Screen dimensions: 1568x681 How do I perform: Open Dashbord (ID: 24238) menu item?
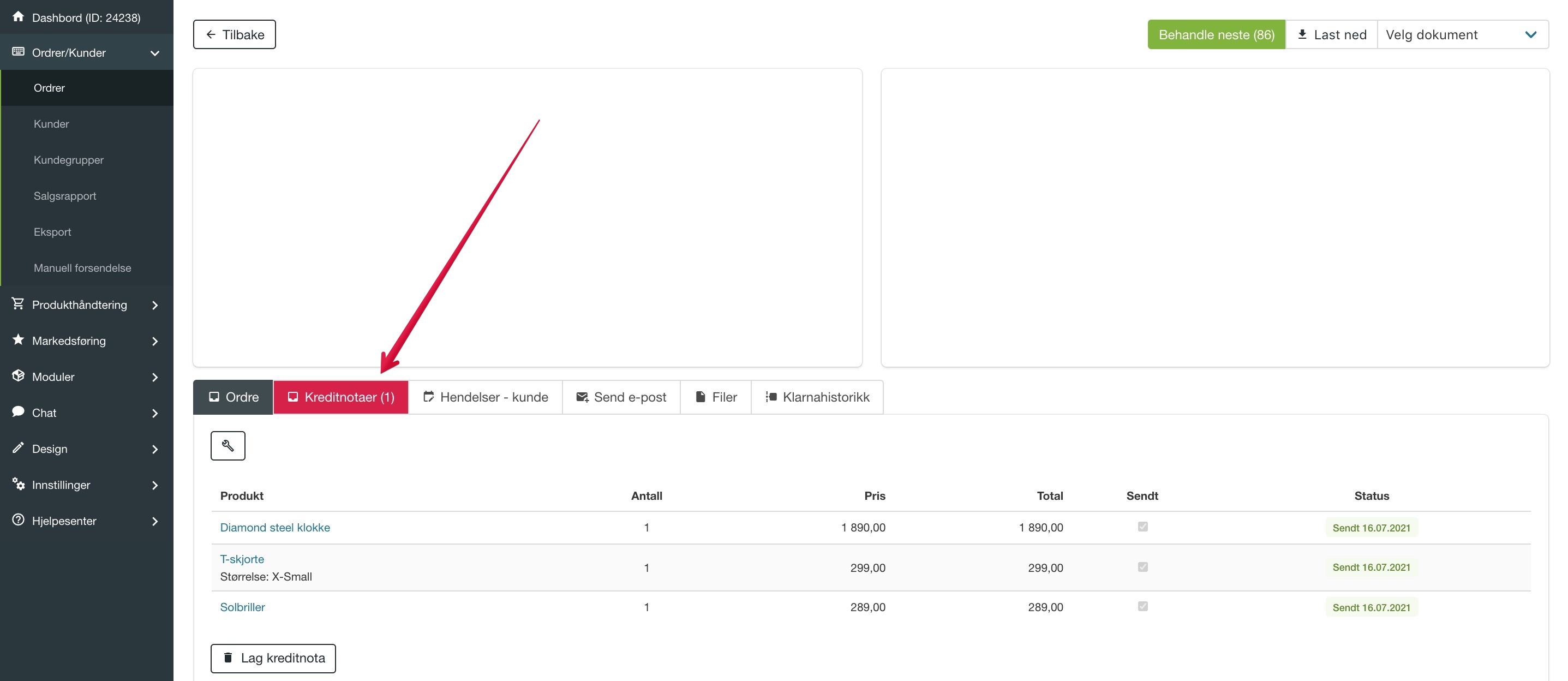87,17
